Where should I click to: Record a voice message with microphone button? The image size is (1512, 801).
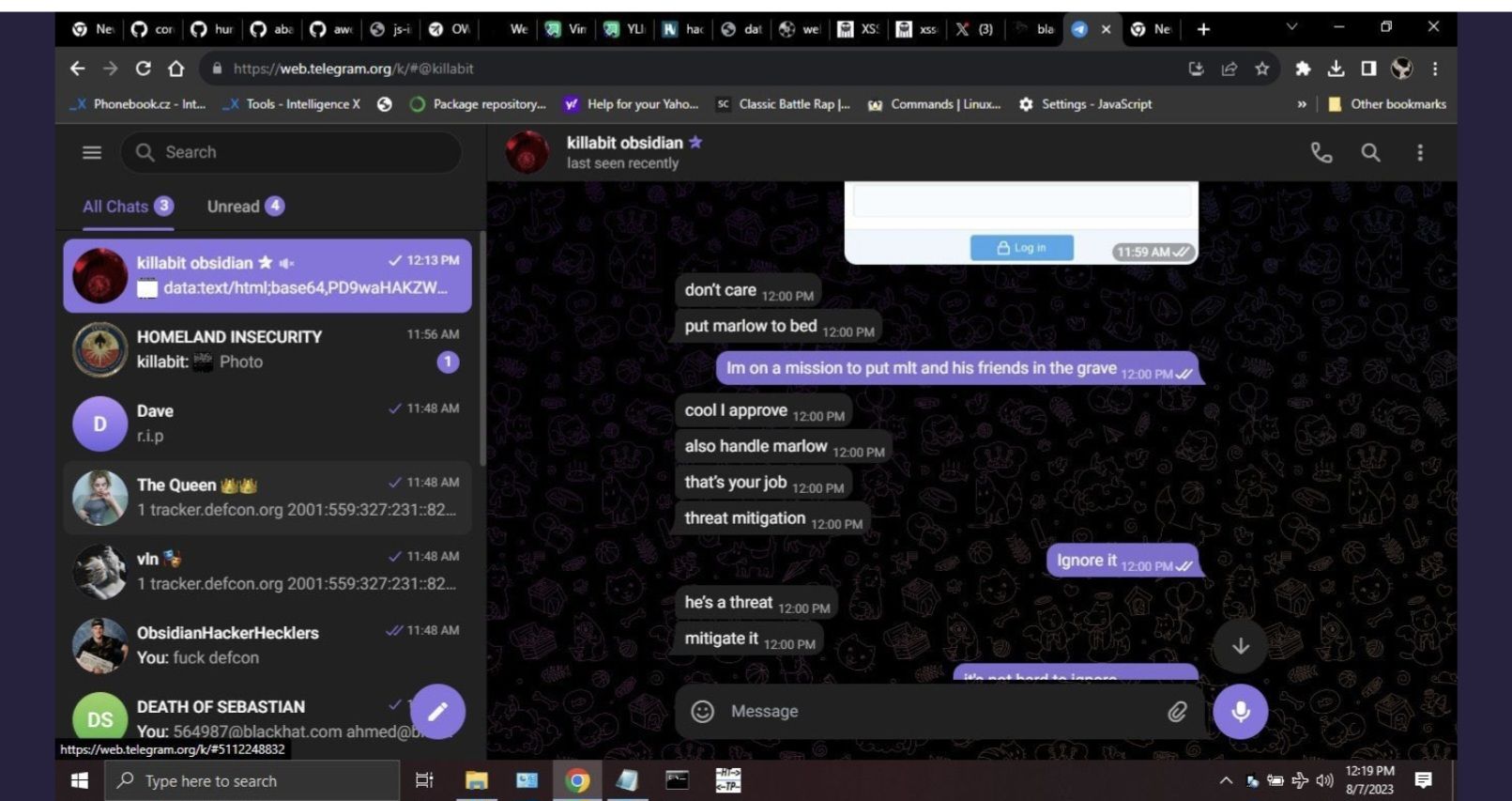pos(1240,712)
